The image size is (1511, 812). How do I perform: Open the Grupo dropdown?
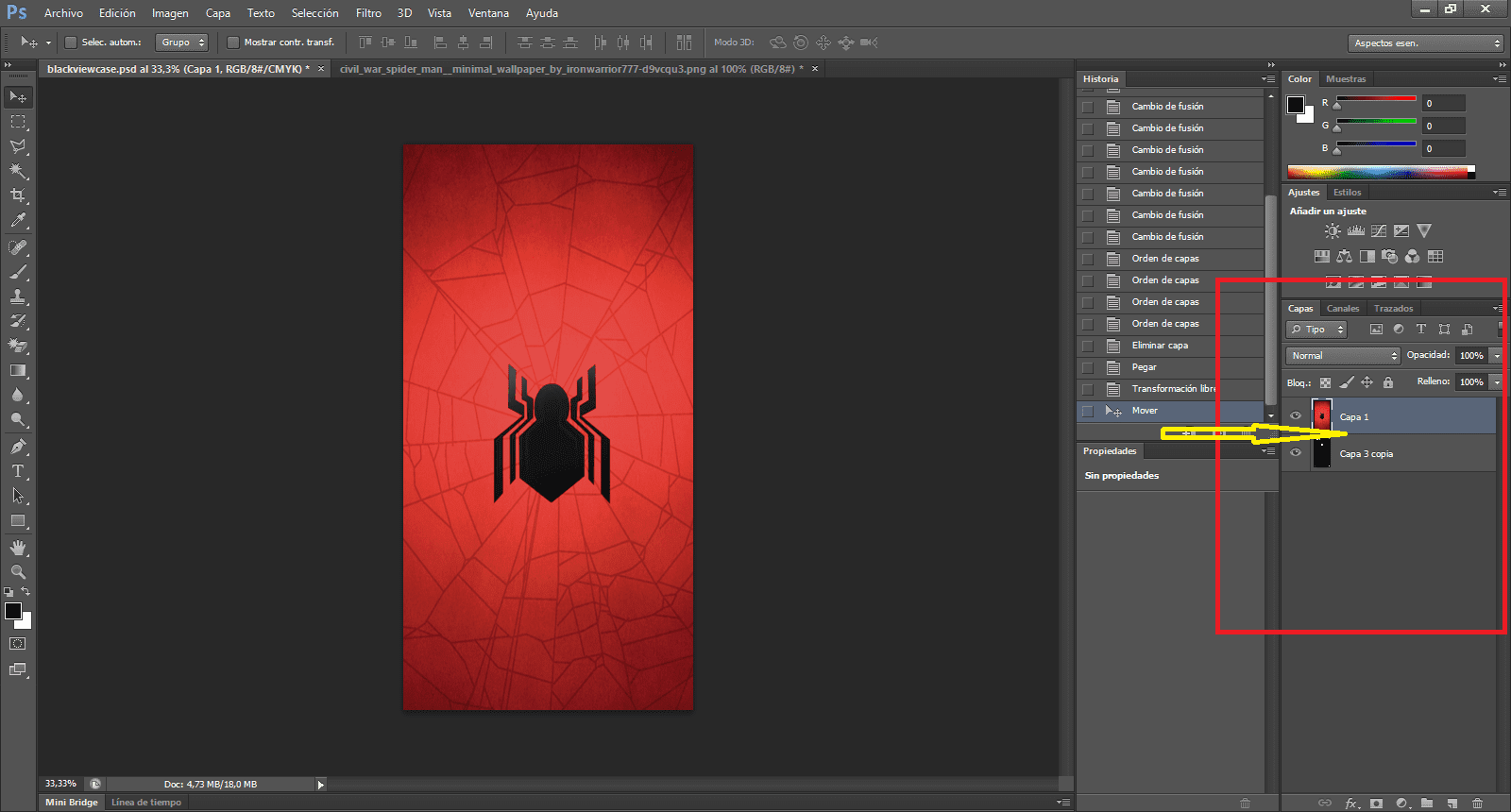click(181, 42)
